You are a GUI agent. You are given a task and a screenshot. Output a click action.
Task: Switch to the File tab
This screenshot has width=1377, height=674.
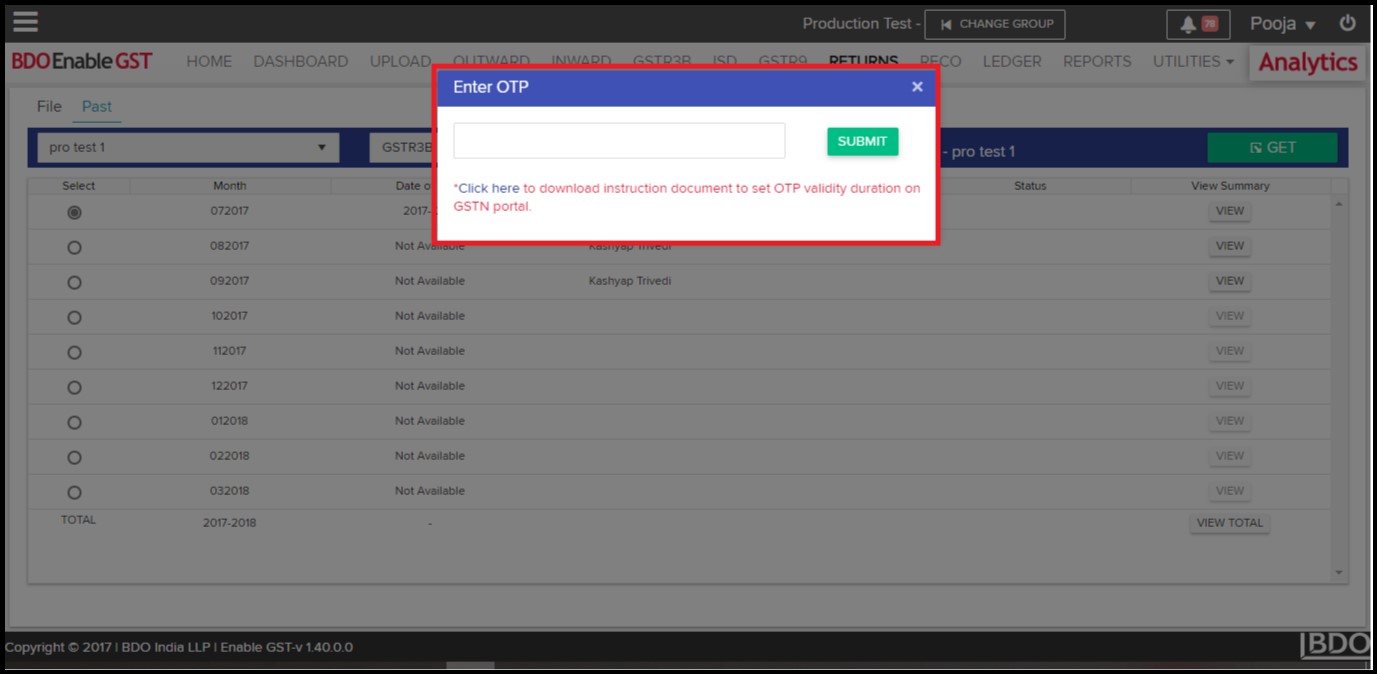coord(49,106)
